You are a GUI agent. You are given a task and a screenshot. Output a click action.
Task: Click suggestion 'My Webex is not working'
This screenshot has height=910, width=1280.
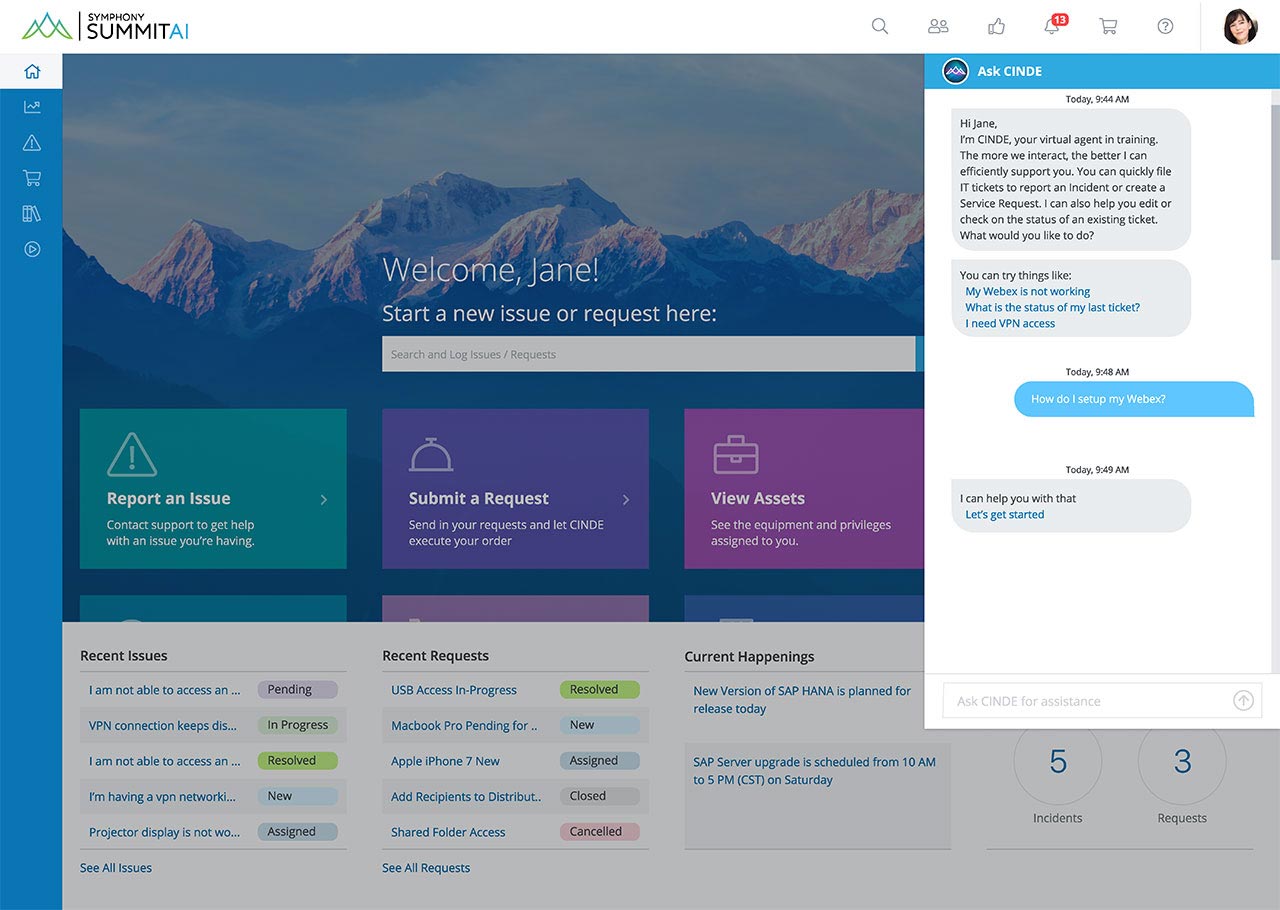1027,291
